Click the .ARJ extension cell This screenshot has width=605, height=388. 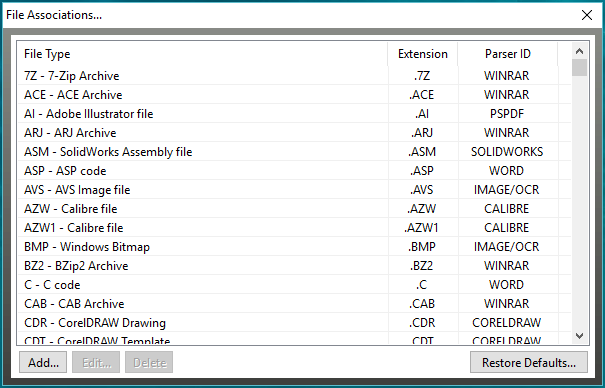422,133
